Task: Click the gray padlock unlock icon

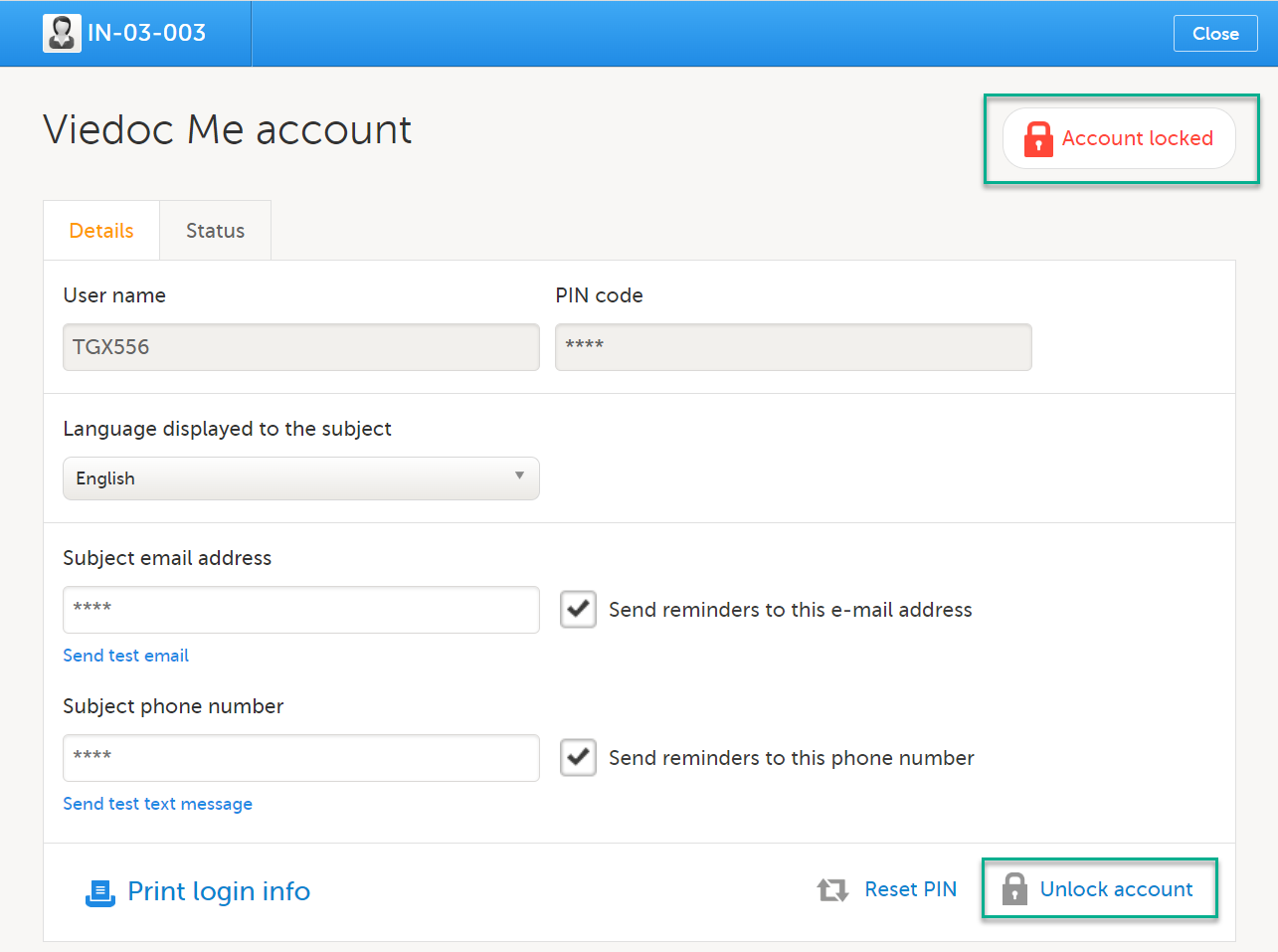Action: [1014, 889]
